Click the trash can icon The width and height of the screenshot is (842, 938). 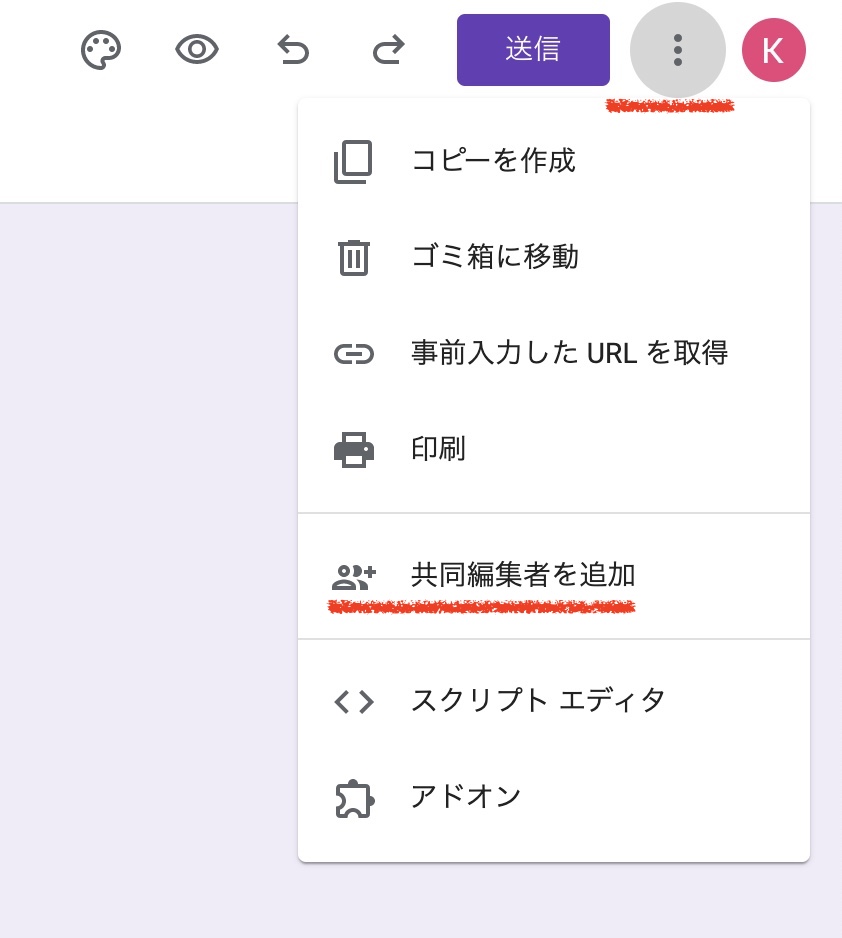tap(353, 258)
